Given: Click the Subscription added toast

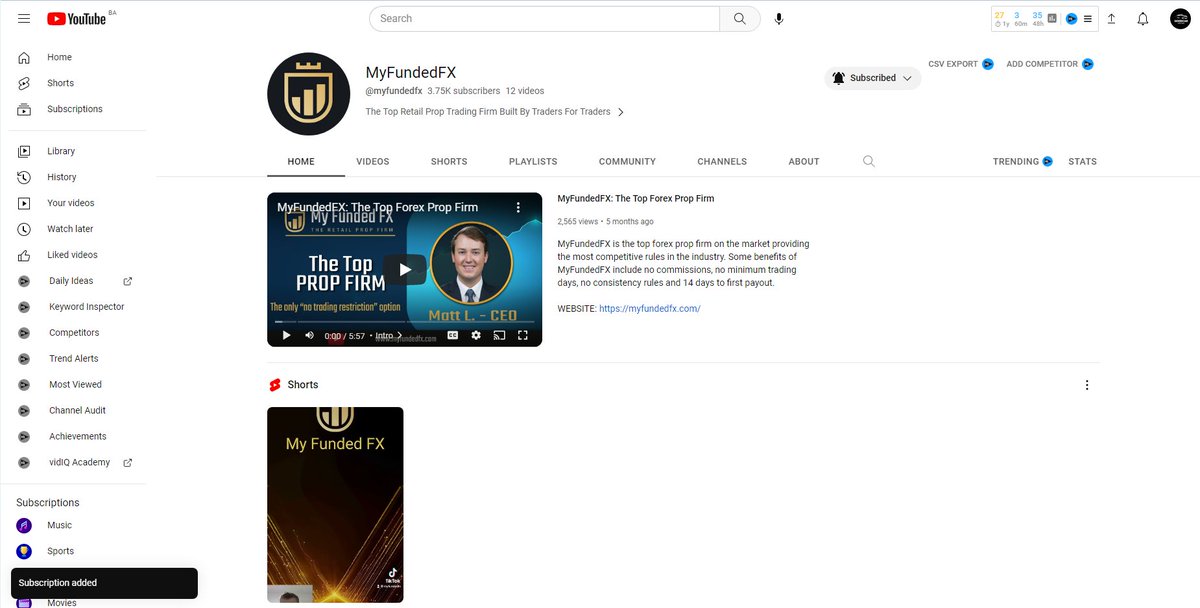Looking at the screenshot, I should (x=104, y=583).
